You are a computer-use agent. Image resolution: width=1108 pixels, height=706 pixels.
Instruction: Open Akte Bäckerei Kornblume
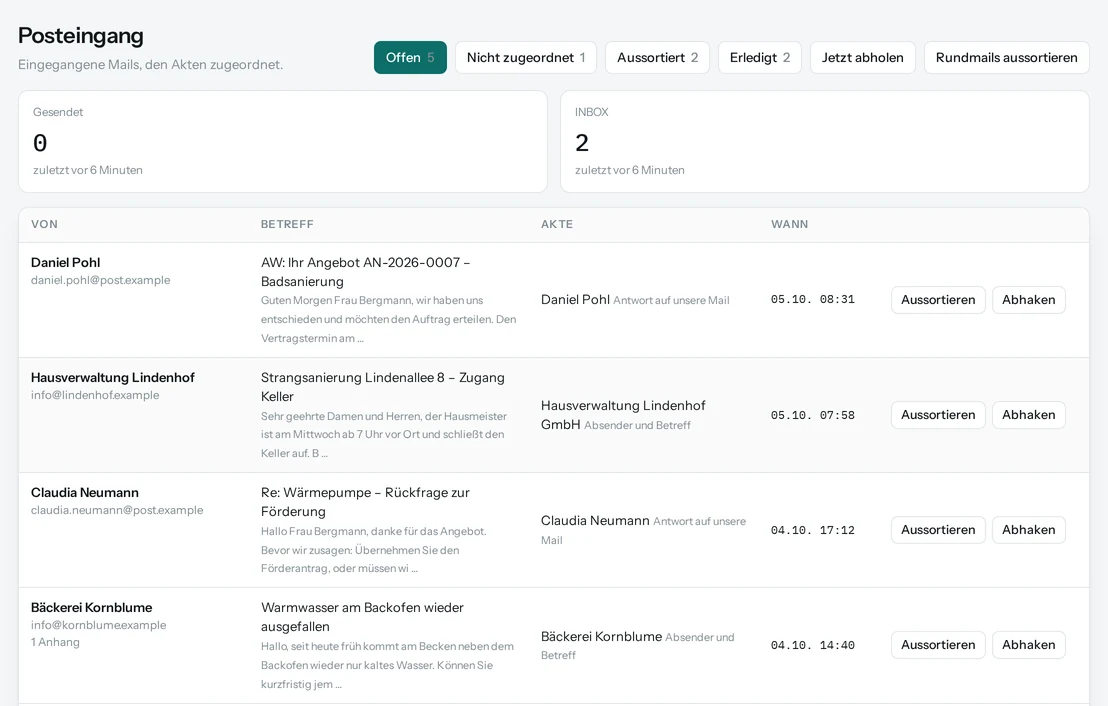(601, 636)
